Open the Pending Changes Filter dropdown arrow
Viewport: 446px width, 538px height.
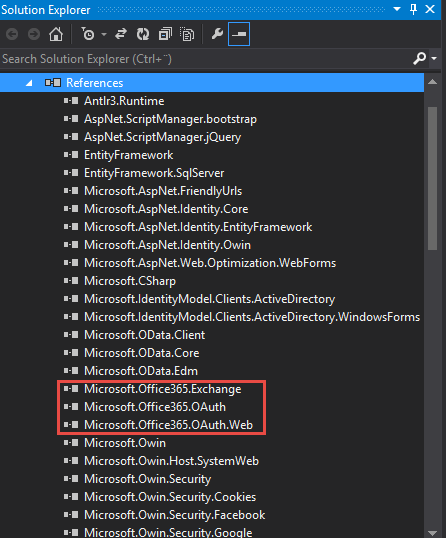(104, 34)
